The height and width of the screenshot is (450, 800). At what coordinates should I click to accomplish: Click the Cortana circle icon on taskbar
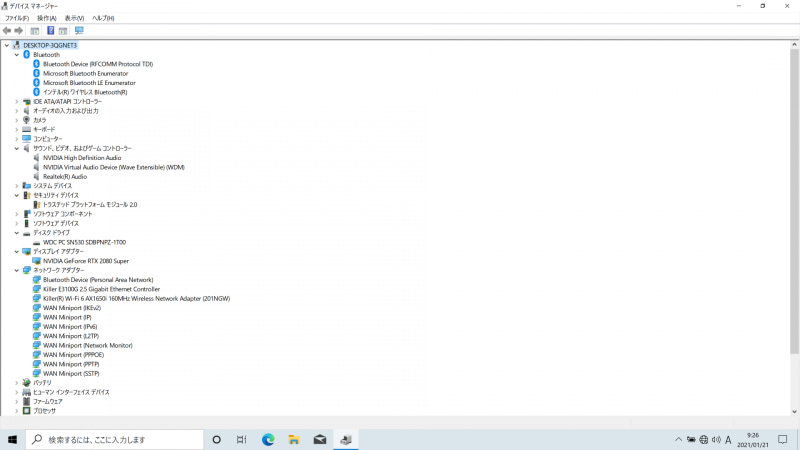(216, 439)
